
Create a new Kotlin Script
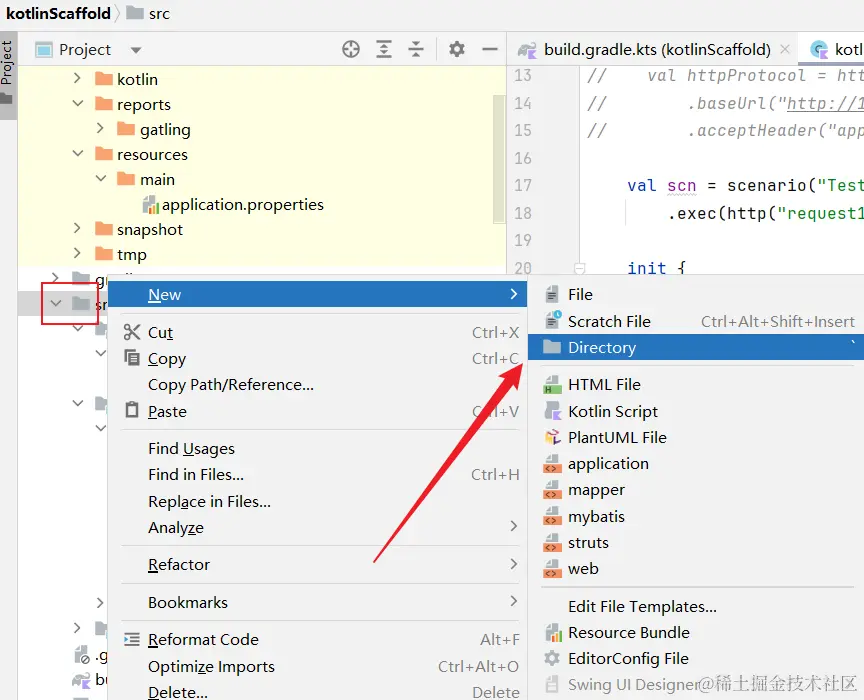pyautogui.click(x=696, y=411)
